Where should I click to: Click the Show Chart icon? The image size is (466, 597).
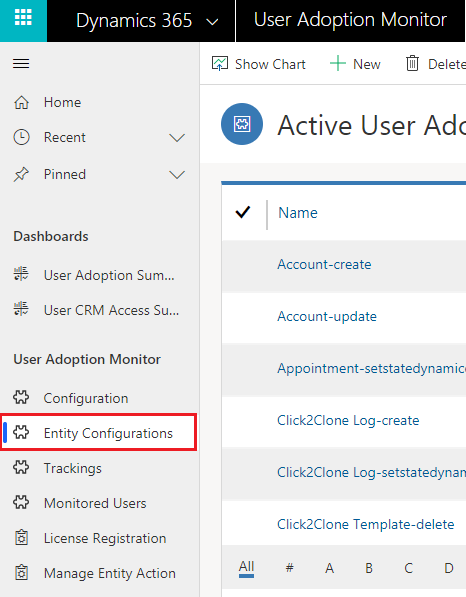[x=220, y=64]
